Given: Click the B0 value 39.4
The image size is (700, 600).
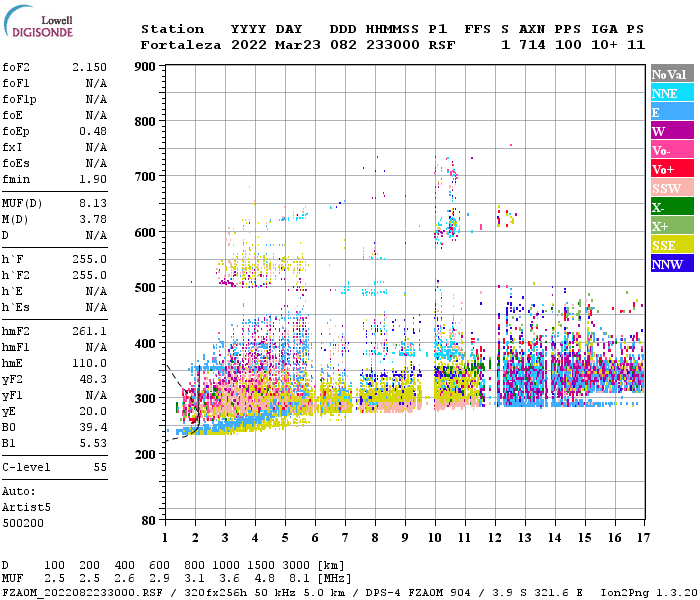Looking at the screenshot, I should [x=93, y=428].
